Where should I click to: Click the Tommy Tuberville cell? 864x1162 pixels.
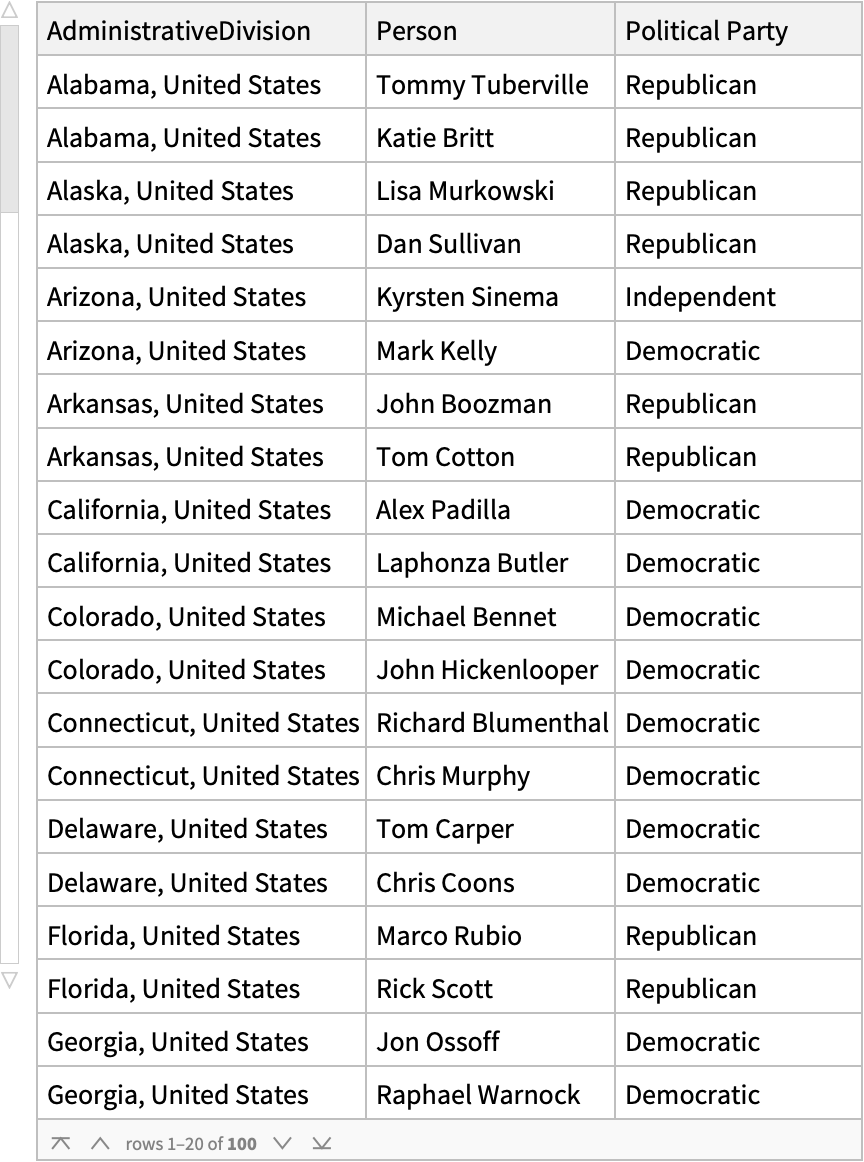(x=482, y=85)
